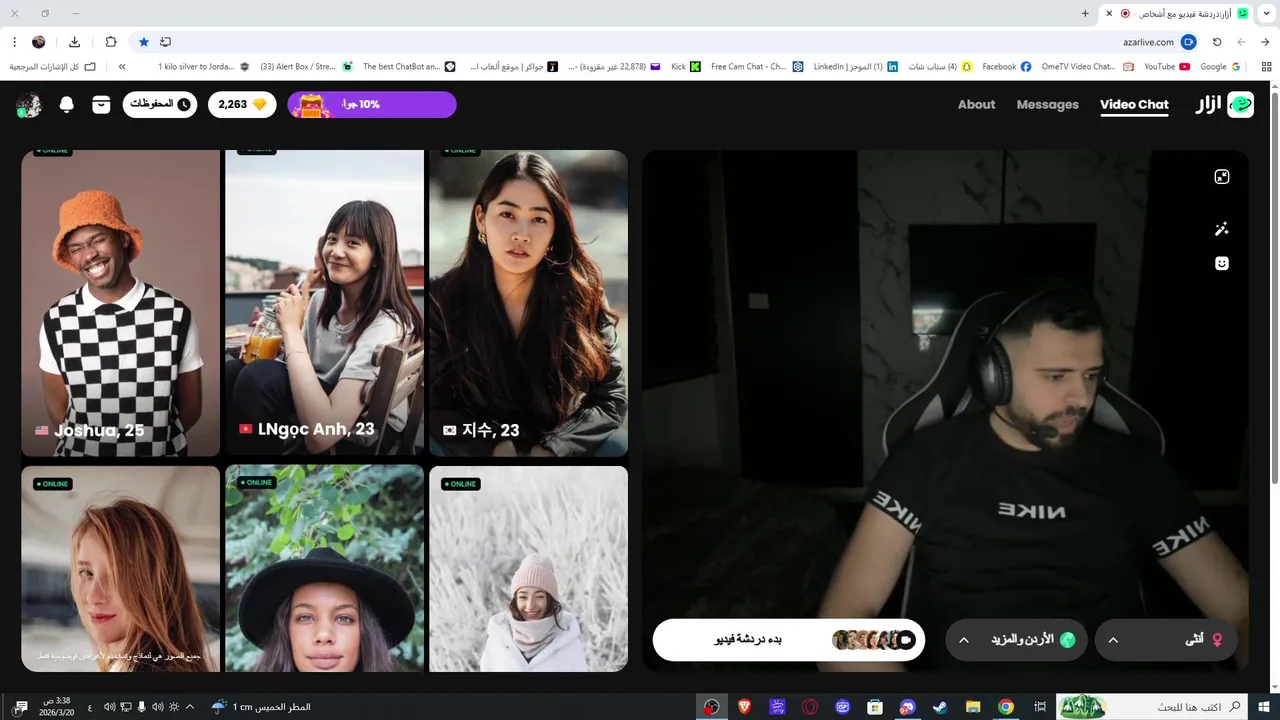Open a new browser tab
The height and width of the screenshot is (720, 1280).
1085,13
